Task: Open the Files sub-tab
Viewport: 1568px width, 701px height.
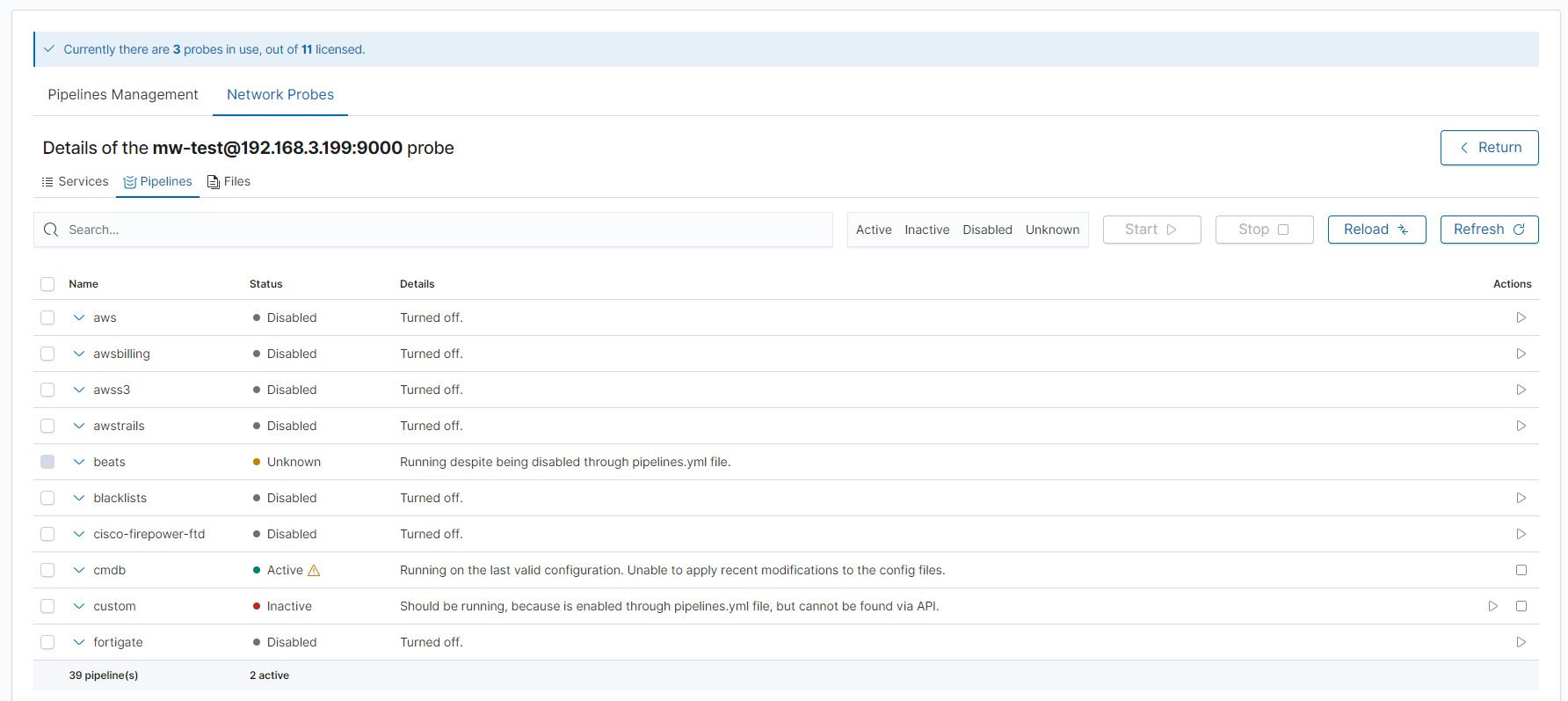Action: [229, 181]
